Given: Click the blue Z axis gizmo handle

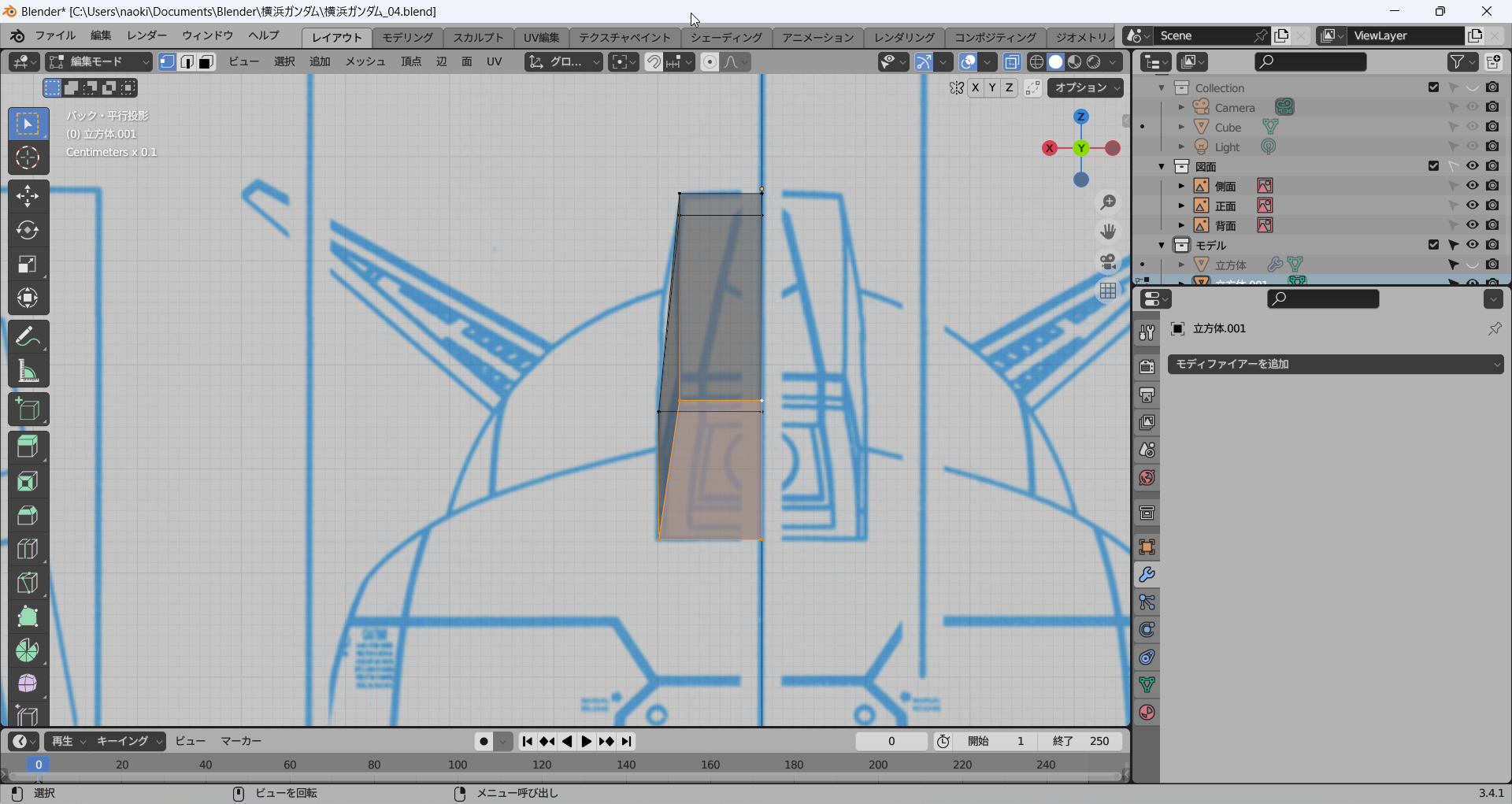Looking at the screenshot, I should [1081, 117].
